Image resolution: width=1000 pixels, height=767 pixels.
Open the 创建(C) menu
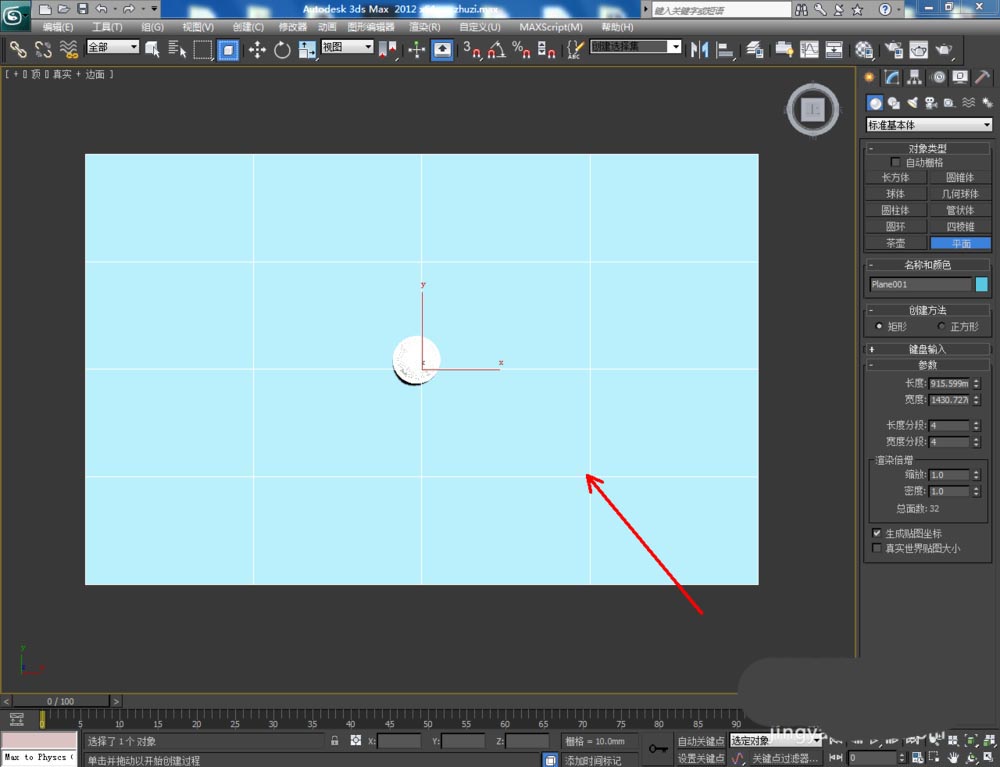[x=248, y=27]
